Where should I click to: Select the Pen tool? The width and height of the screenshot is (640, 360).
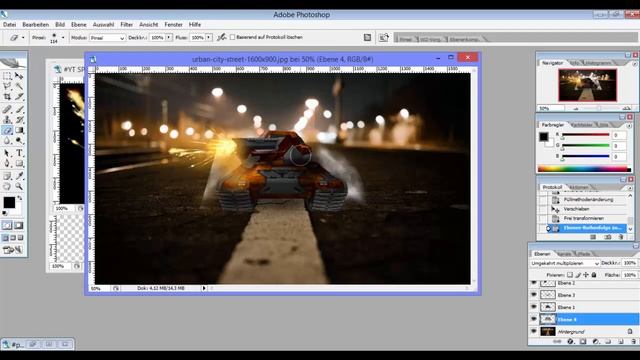pos(7,163)
